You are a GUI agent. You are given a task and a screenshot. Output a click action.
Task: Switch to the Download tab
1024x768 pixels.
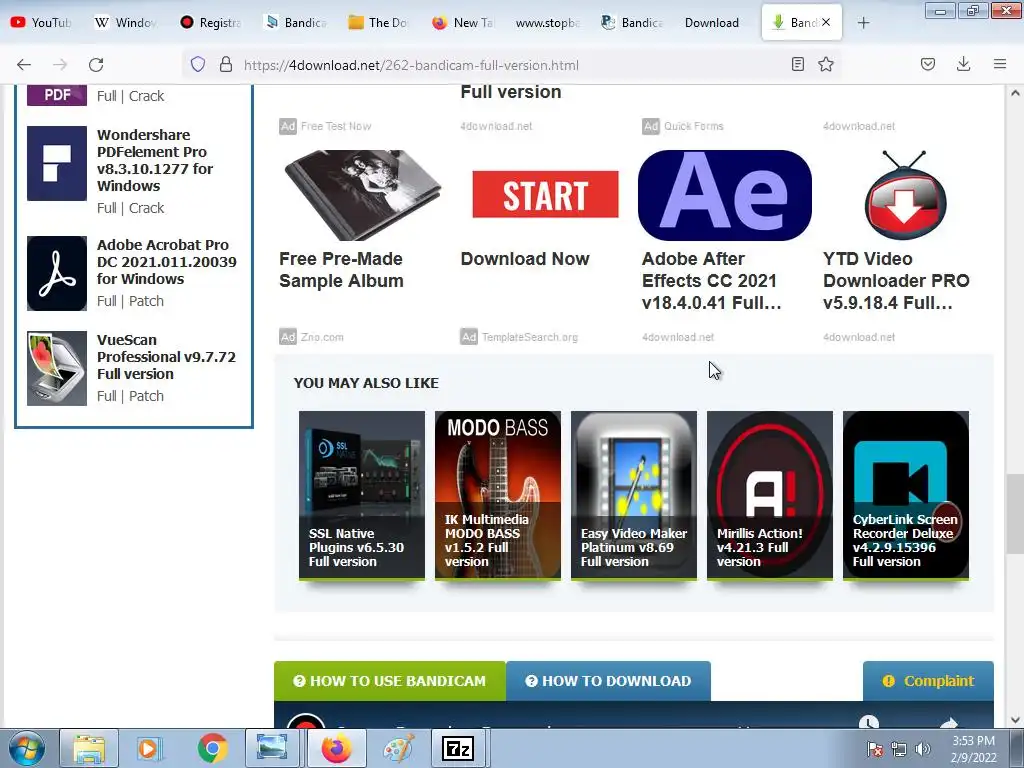point(712,22)
